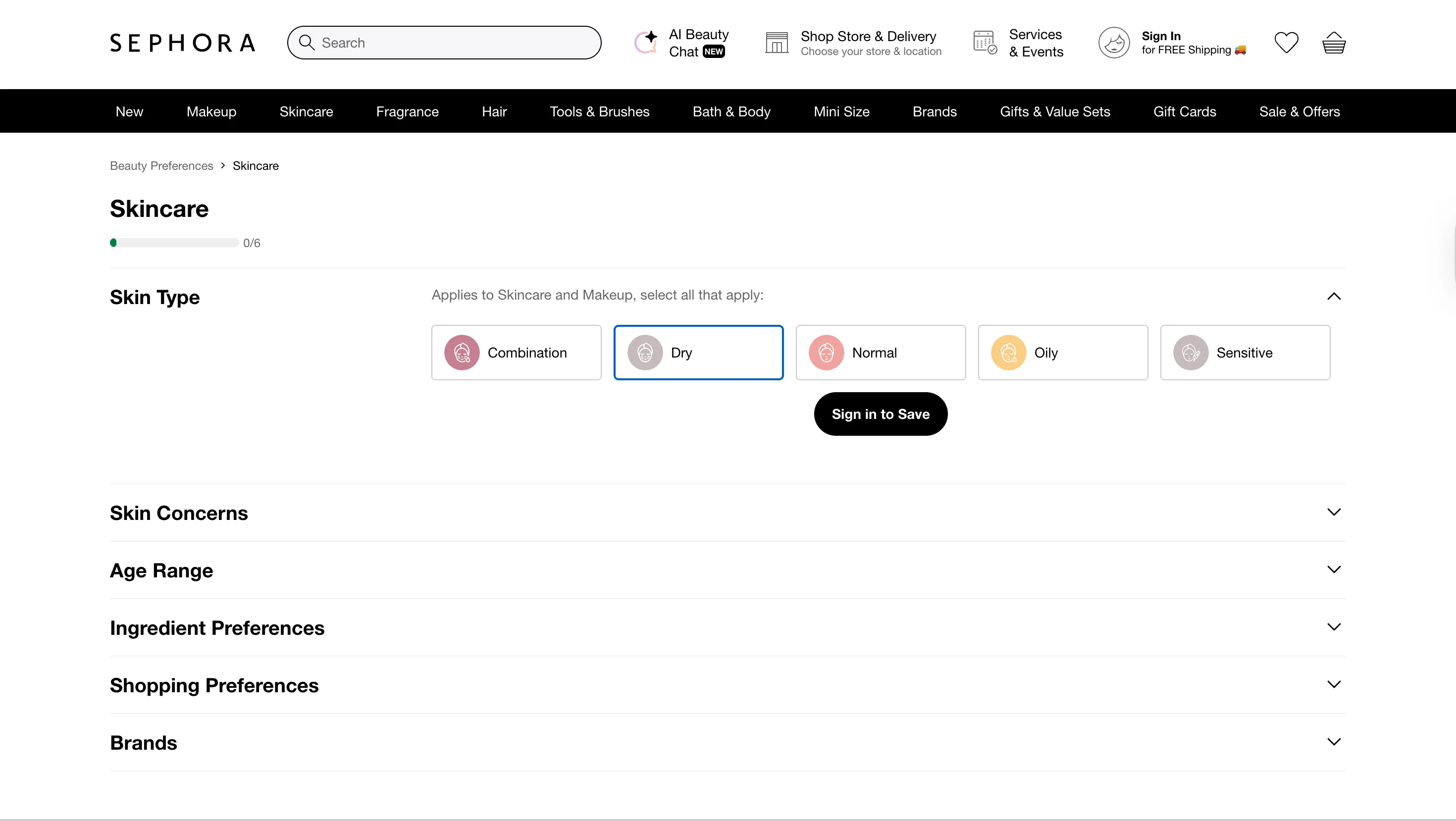Select the Combination skin type
The height and width of the screenshot is (821, 1456).
click(516, 352)
